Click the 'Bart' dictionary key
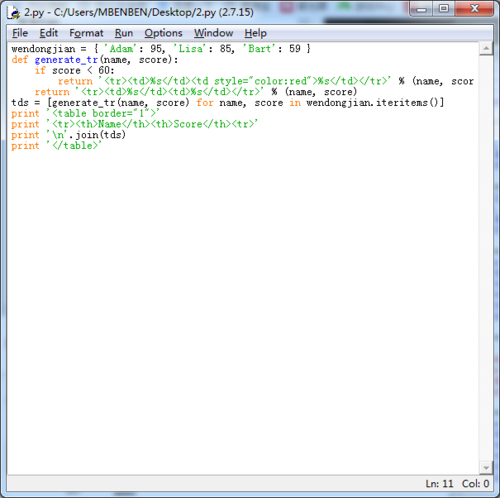Image resolution: width=500 pixels, height=498 pixels. point(260,49)
